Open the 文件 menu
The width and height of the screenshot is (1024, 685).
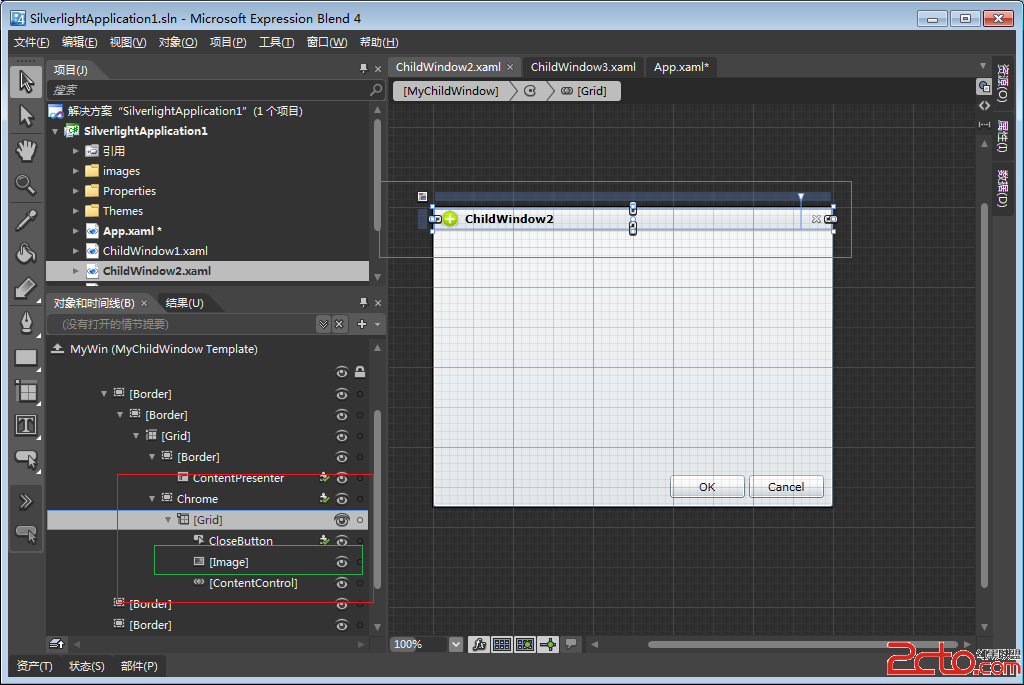coord(31,42)
